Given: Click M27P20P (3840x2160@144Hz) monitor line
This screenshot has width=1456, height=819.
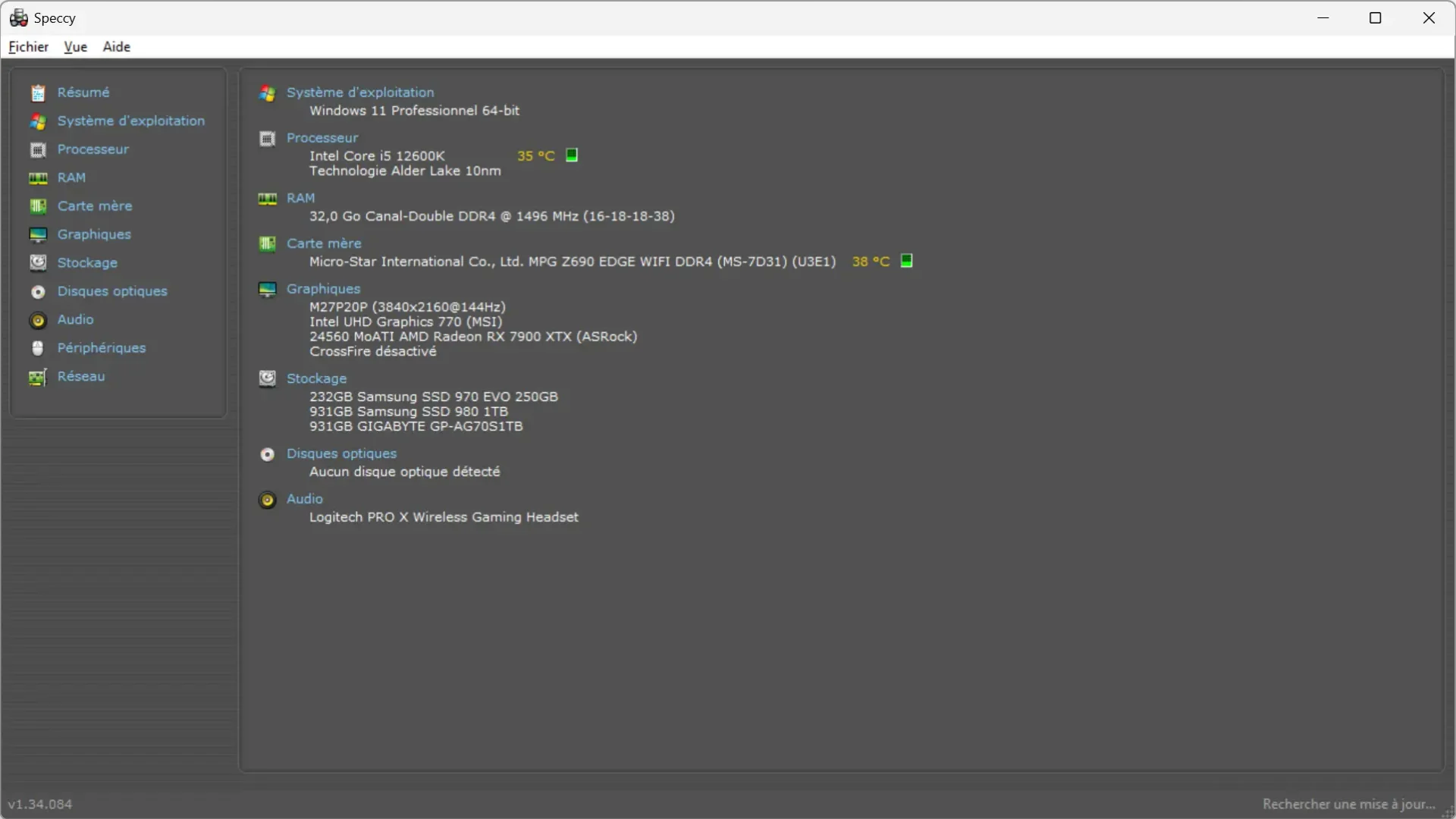Looking at the screenshot, I should (x=407, y=307).
